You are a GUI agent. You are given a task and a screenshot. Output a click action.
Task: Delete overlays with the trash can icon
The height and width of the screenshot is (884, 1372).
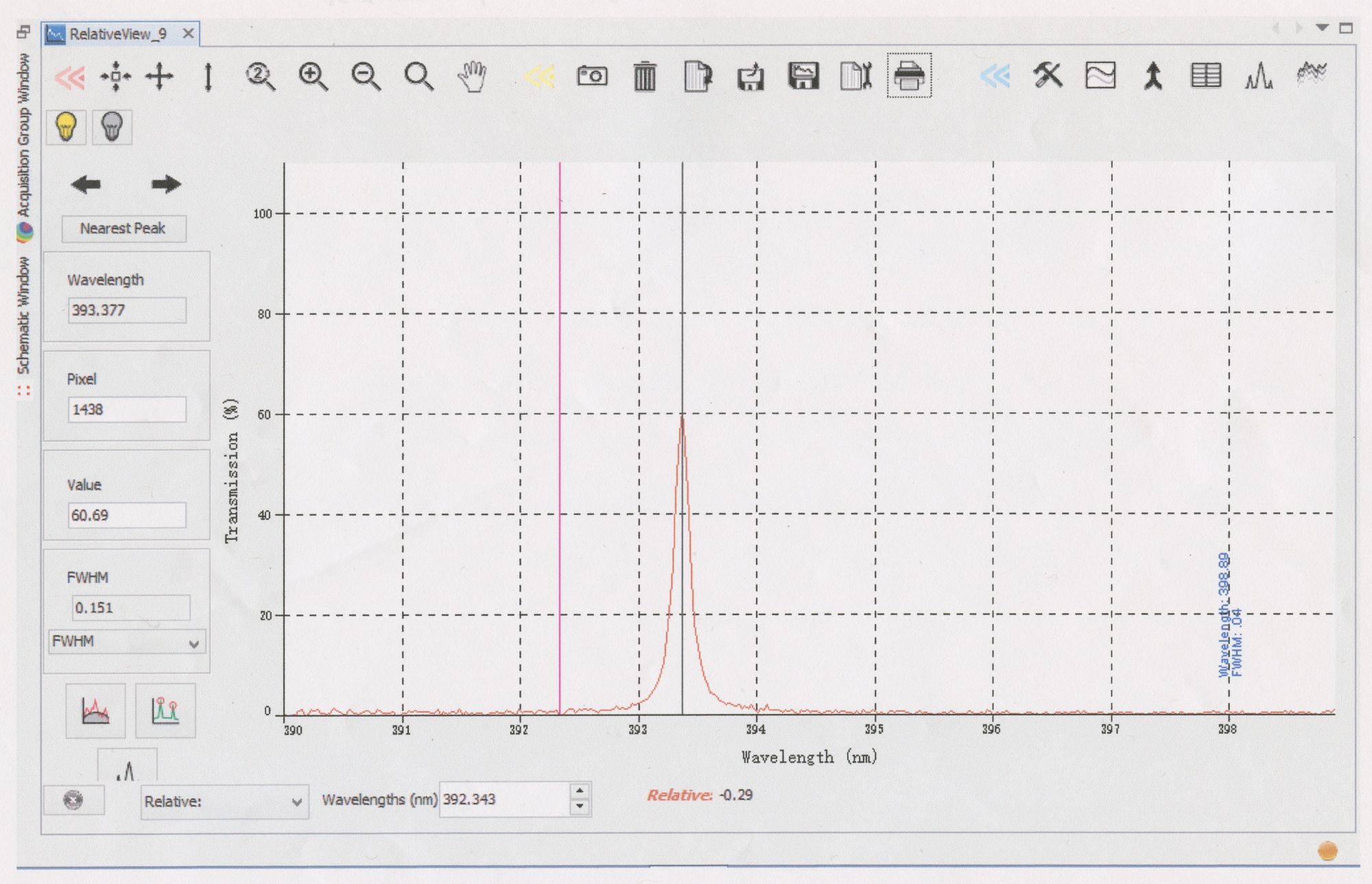(x=645, y=75)
